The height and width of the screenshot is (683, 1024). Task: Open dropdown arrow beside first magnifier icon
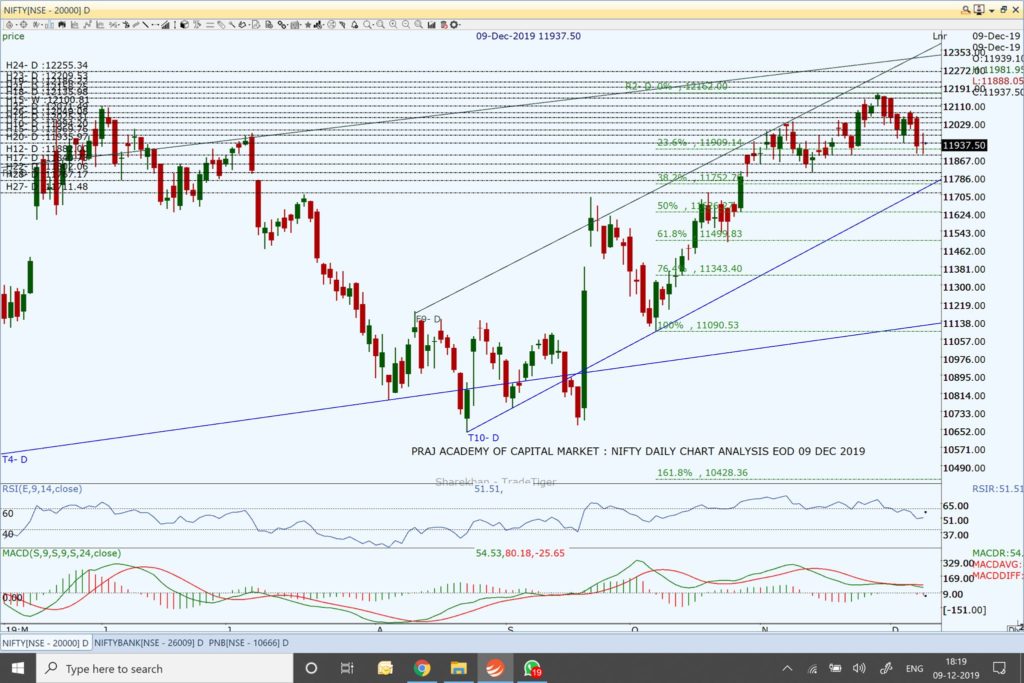tap(373, 25)
